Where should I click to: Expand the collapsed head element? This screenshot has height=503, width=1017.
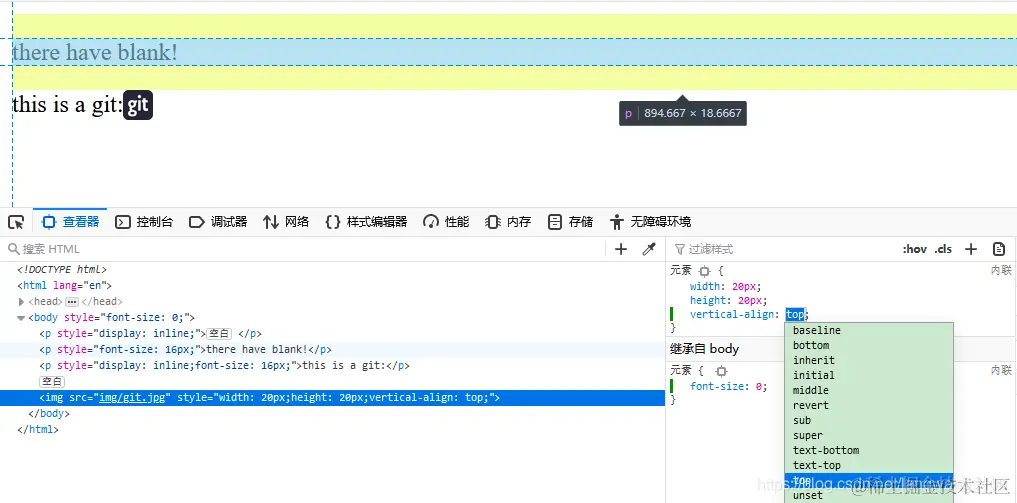click(21, 301)
